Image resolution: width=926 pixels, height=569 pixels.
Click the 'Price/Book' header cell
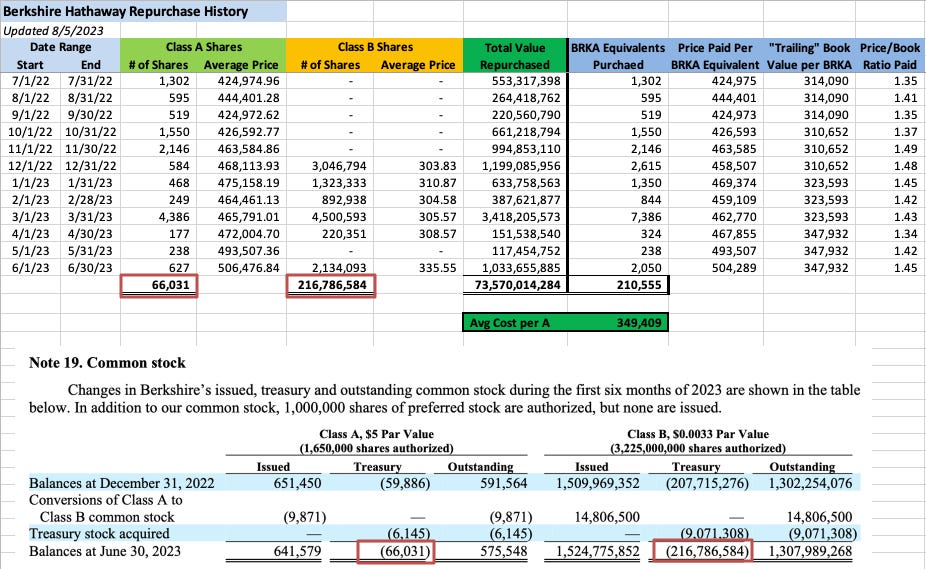tap(889, 48)
